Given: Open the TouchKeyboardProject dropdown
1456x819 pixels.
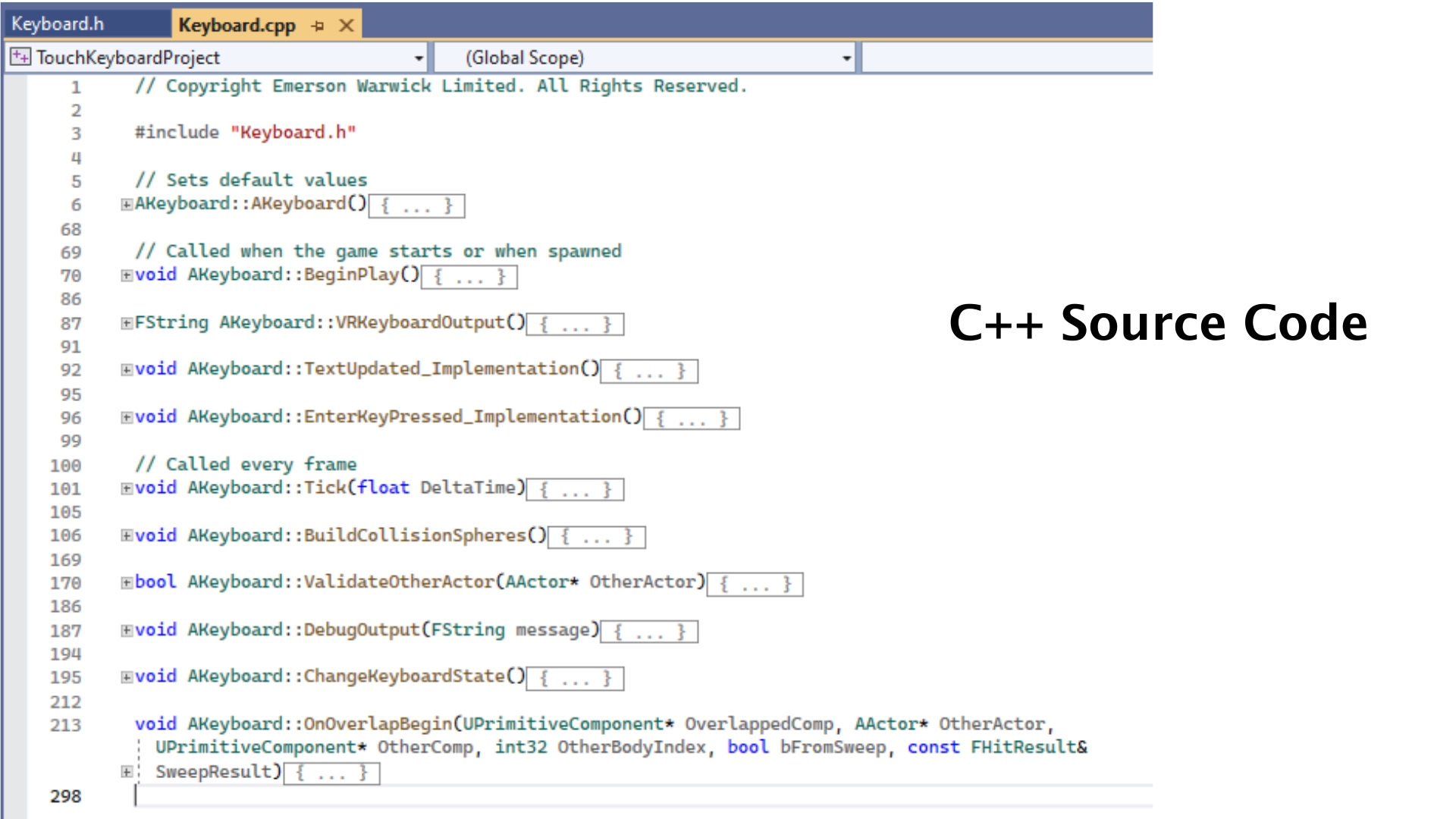Looking at the screenshot, I should coord(419,58).
